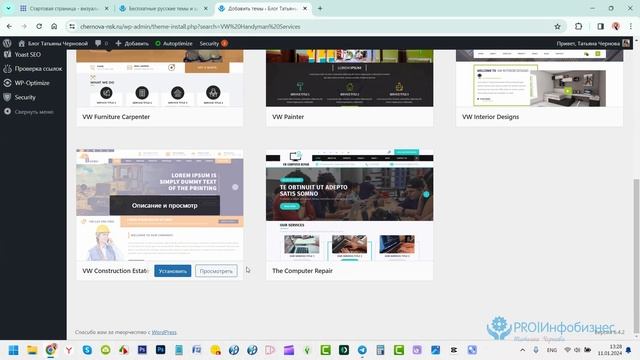
Task: Go back in browser history
Action: 9,26
